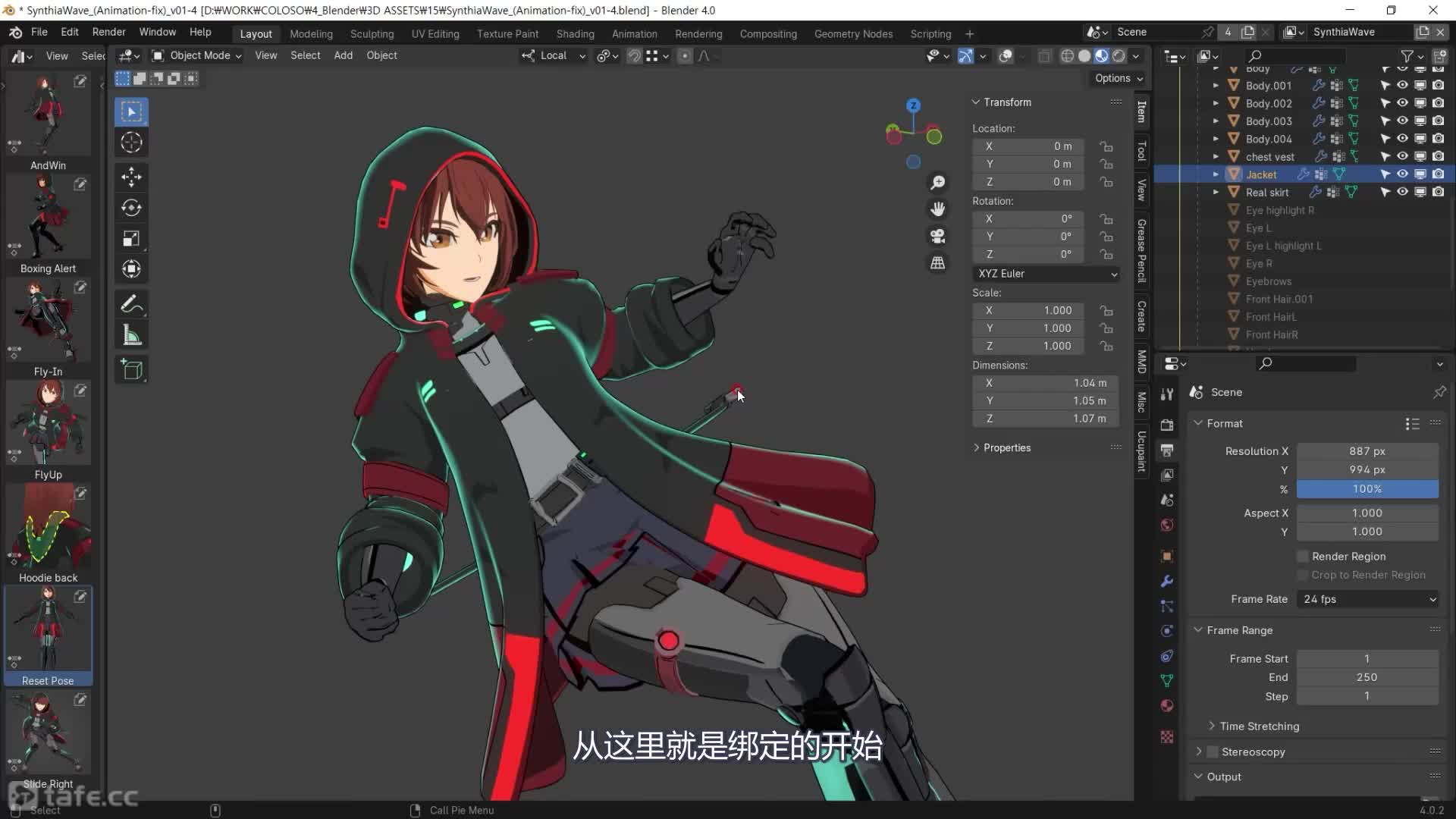The width and height of the screenshot is (1456, 819).
Task: Open the Render menu
Action: point(108,32)
